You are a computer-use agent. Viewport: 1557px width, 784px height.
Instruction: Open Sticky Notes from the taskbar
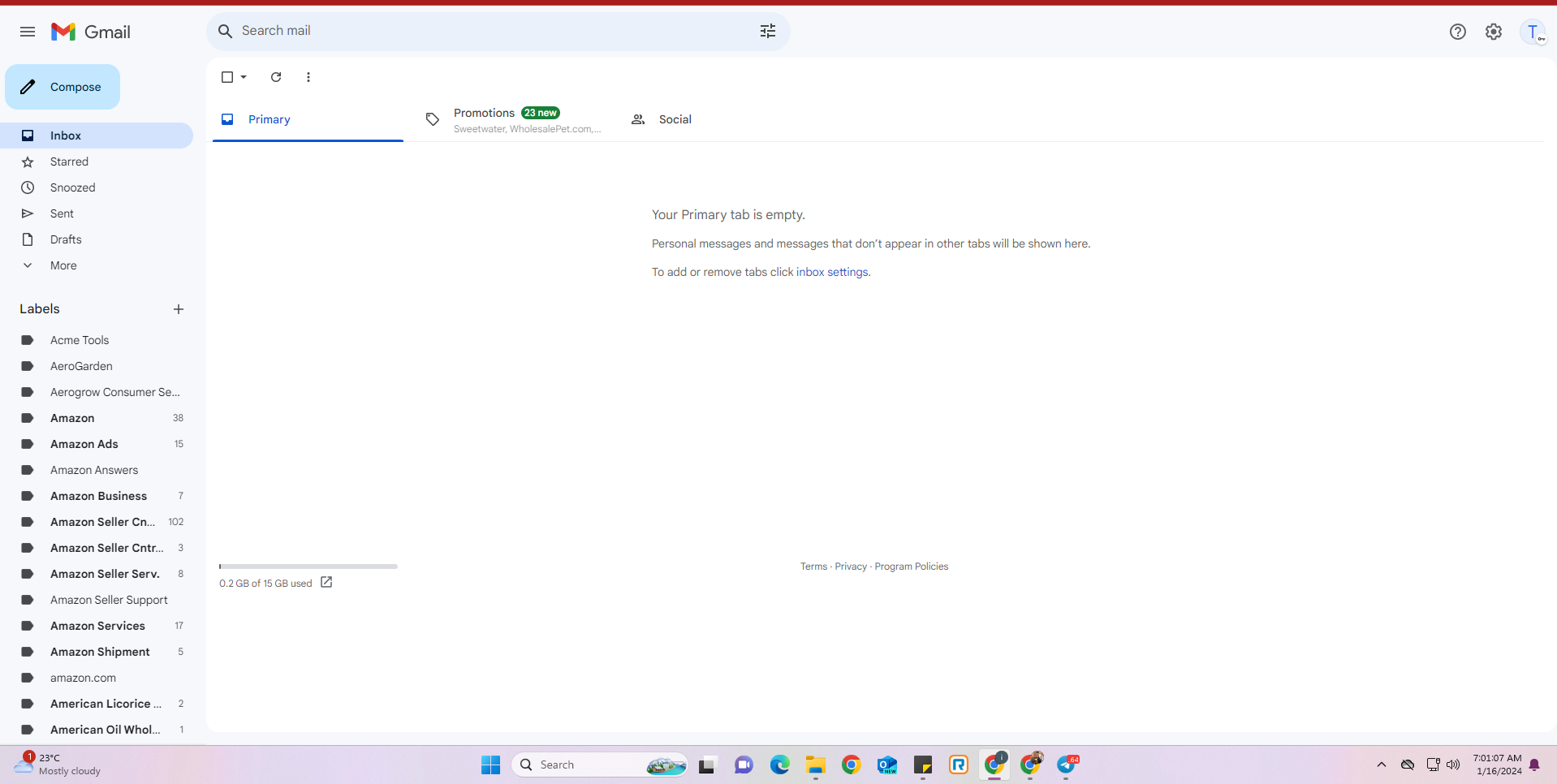(923, 765)
